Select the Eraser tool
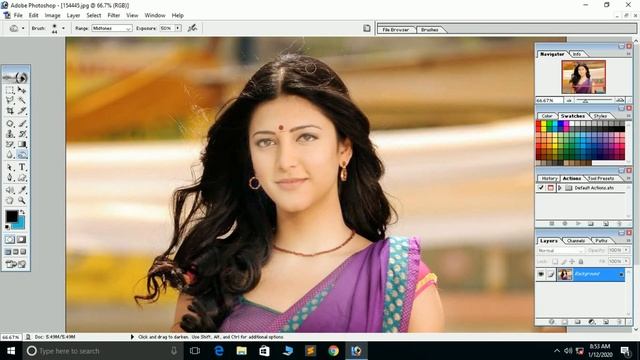This screenshot has height=360, width=640. click(10, 144)
